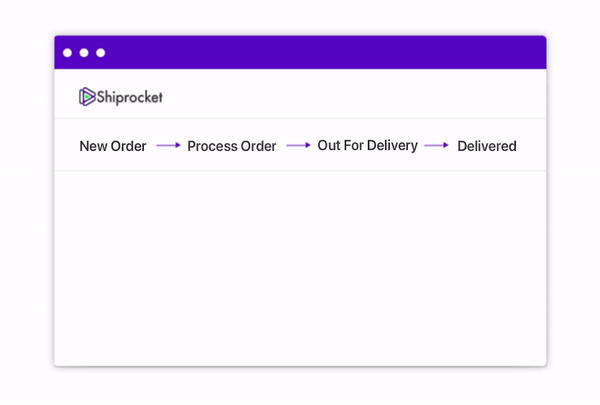Switch to the Out For Delivery stage
Viewport: 600px width, 405px height.
(368, 146)
